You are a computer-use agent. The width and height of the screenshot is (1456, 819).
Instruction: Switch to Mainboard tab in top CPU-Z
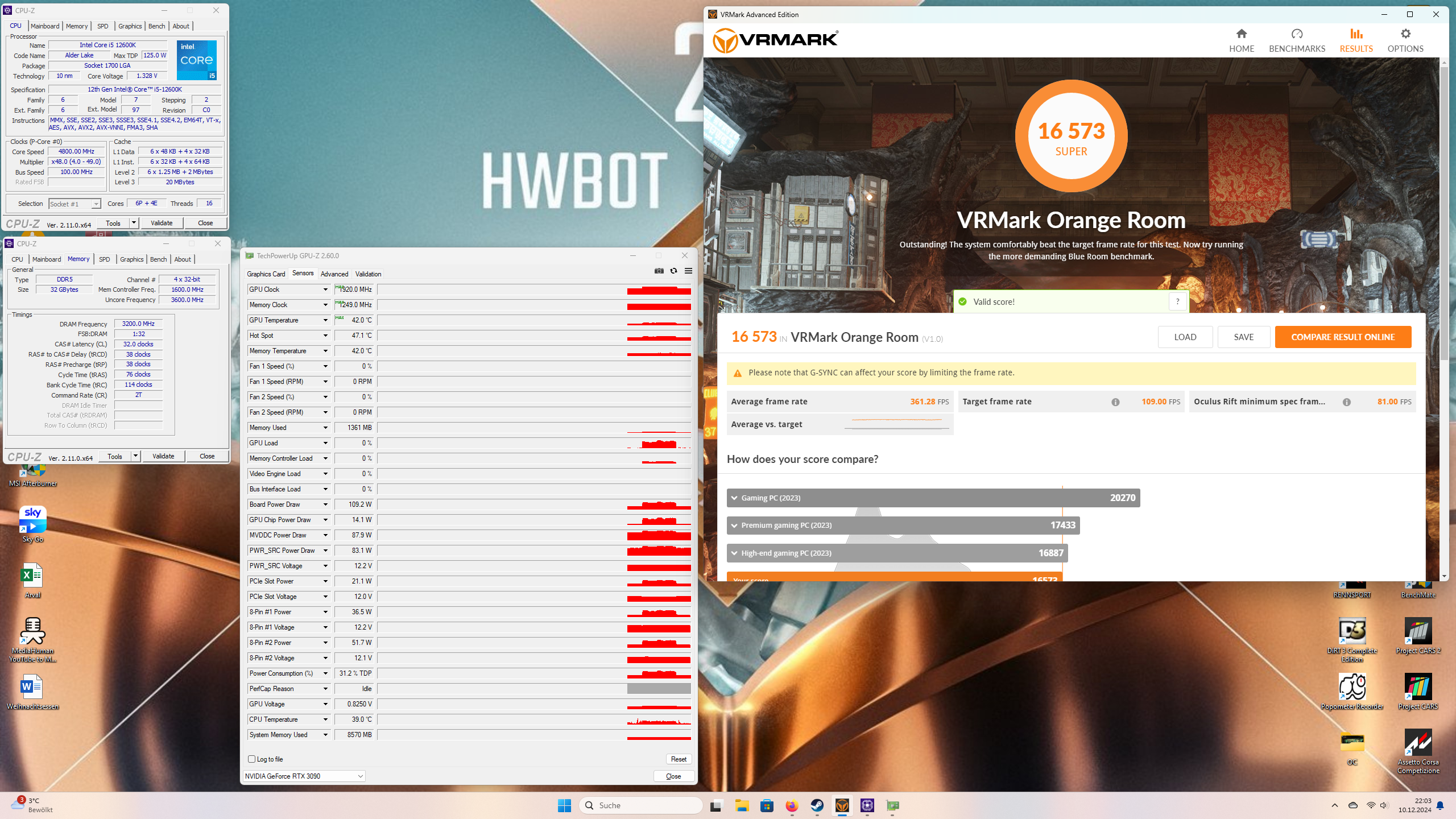coord(45,26)
